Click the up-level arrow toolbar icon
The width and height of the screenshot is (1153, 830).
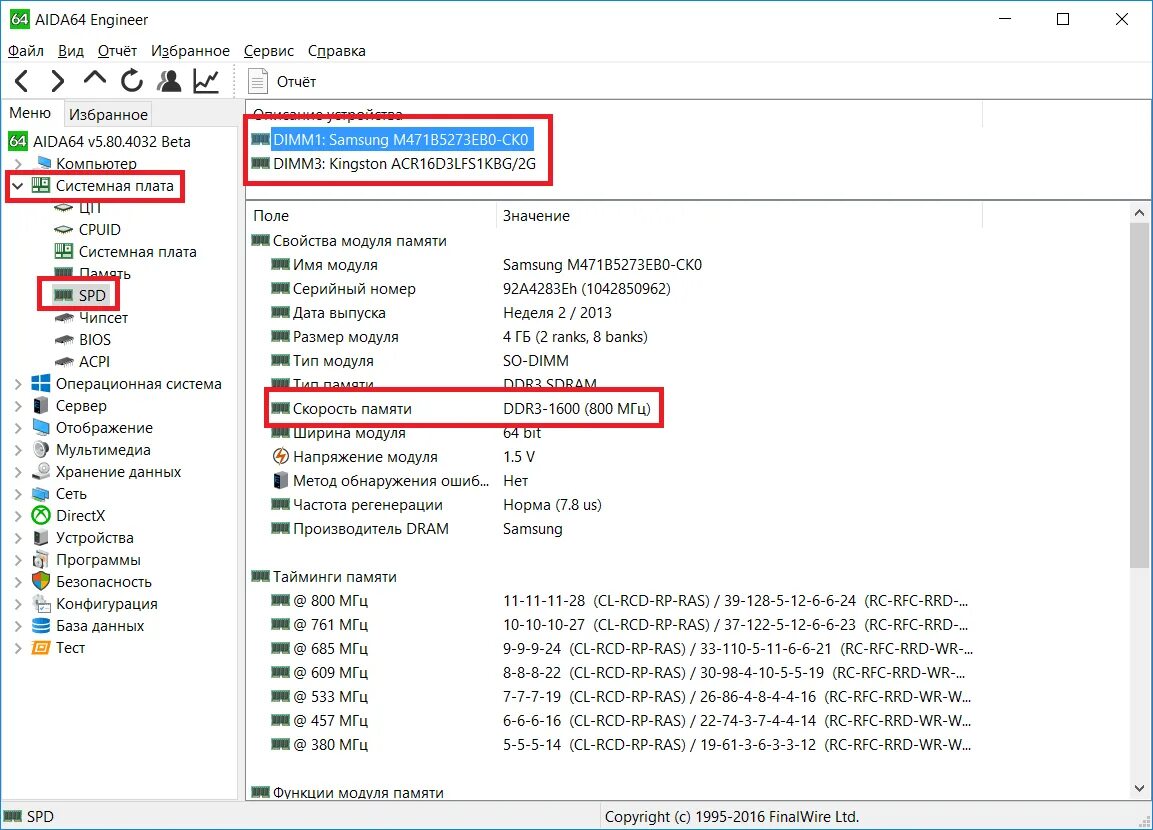point(94,79)
